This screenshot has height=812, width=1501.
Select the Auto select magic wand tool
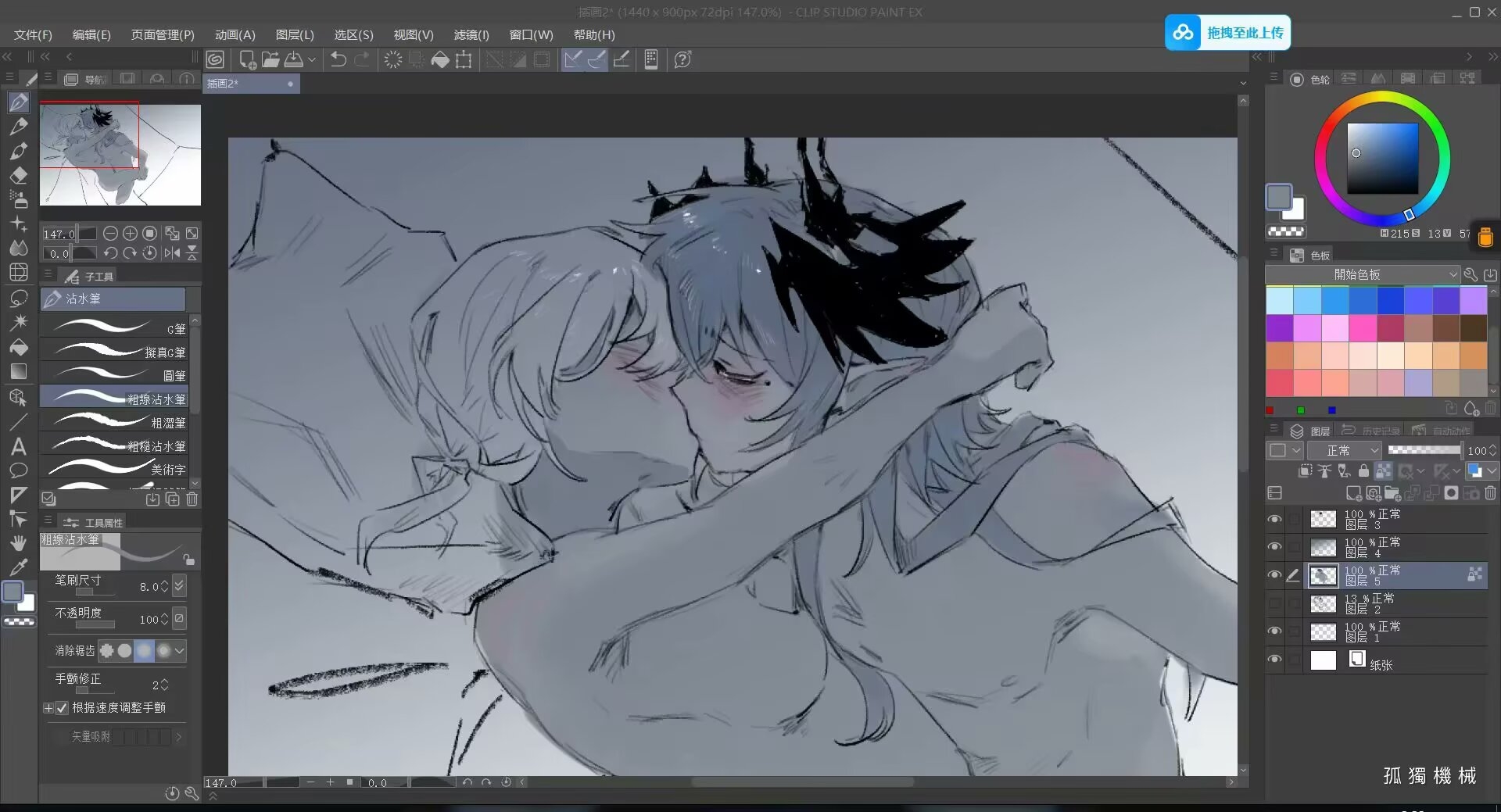[19, 322]
